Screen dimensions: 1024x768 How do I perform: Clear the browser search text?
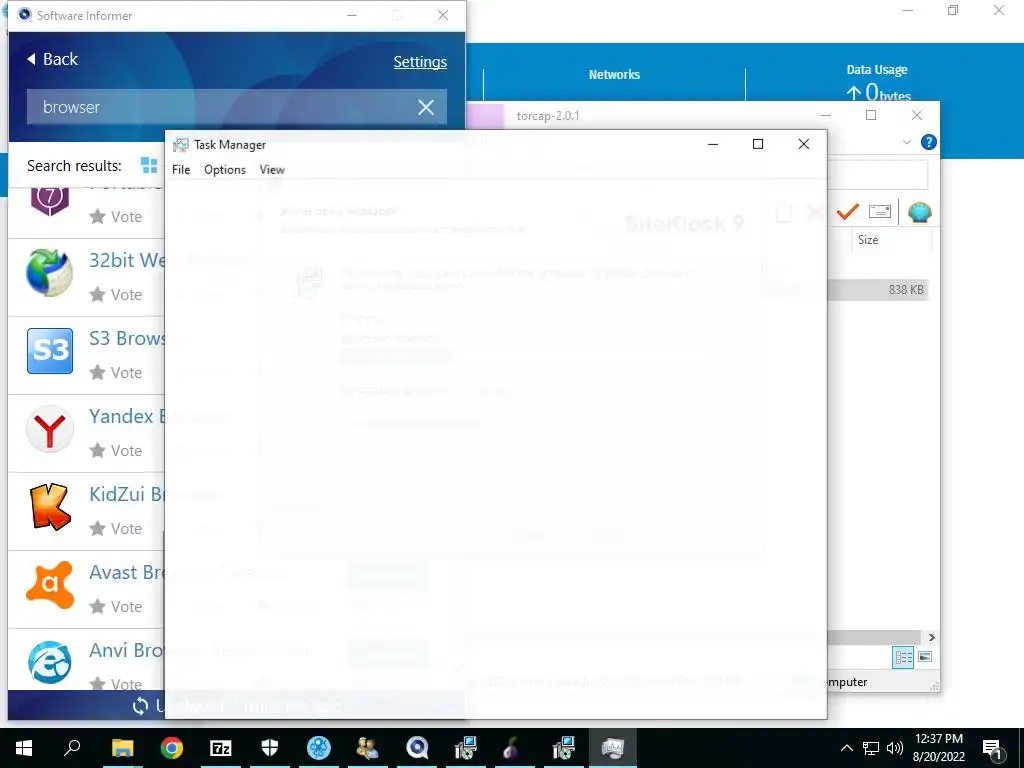coord(426,107)
